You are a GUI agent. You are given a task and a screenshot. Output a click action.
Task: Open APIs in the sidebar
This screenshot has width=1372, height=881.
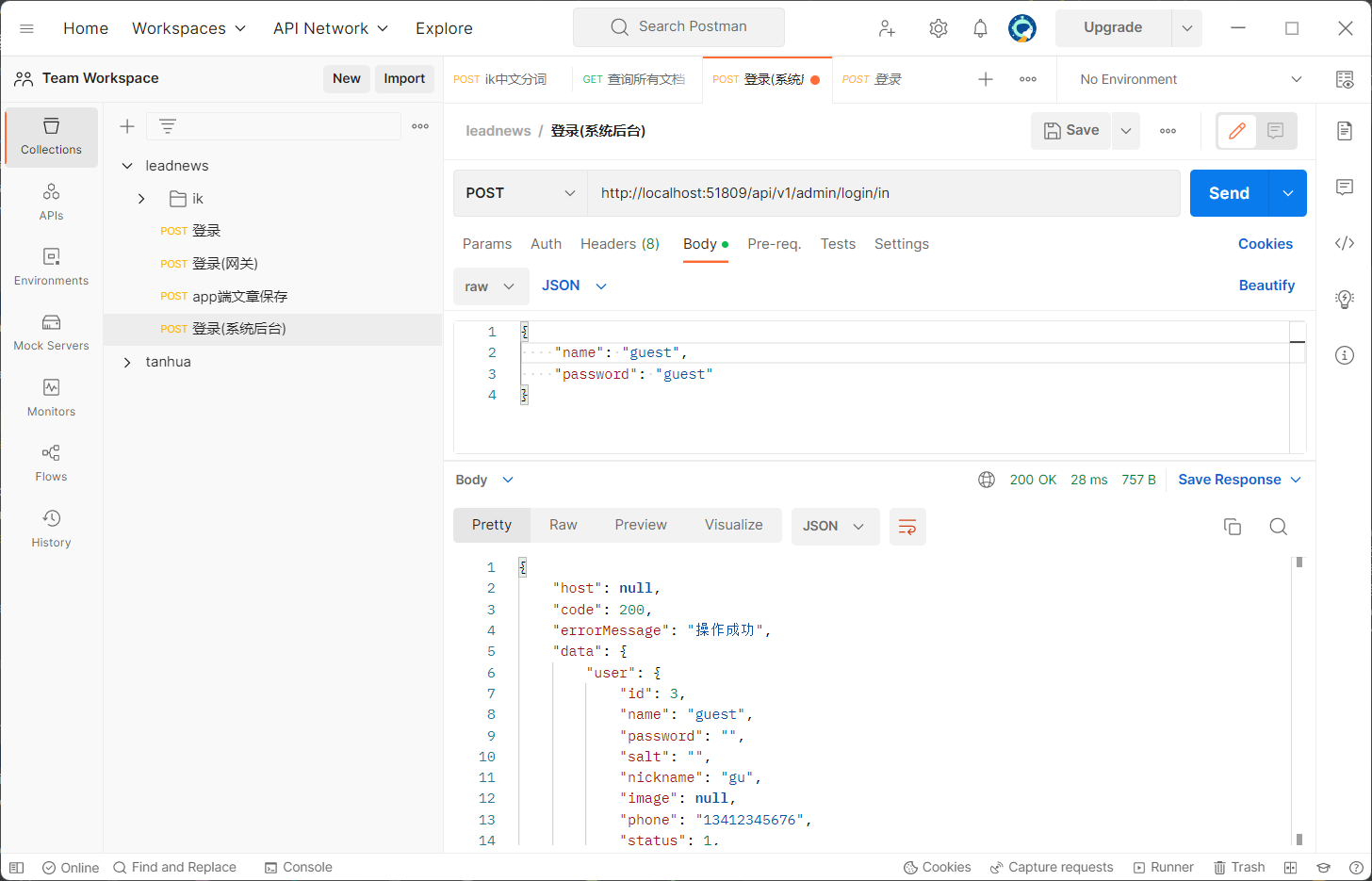pyautogui.click(x=51, y=203)
